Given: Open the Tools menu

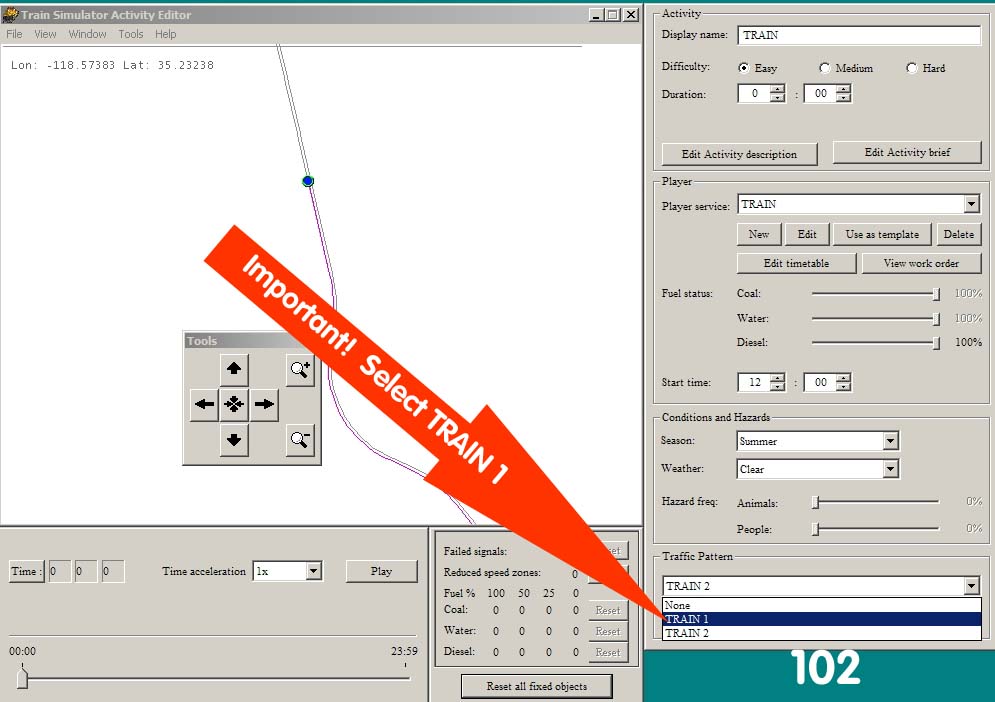Looking at the screenshot, I should coord(131,34).
